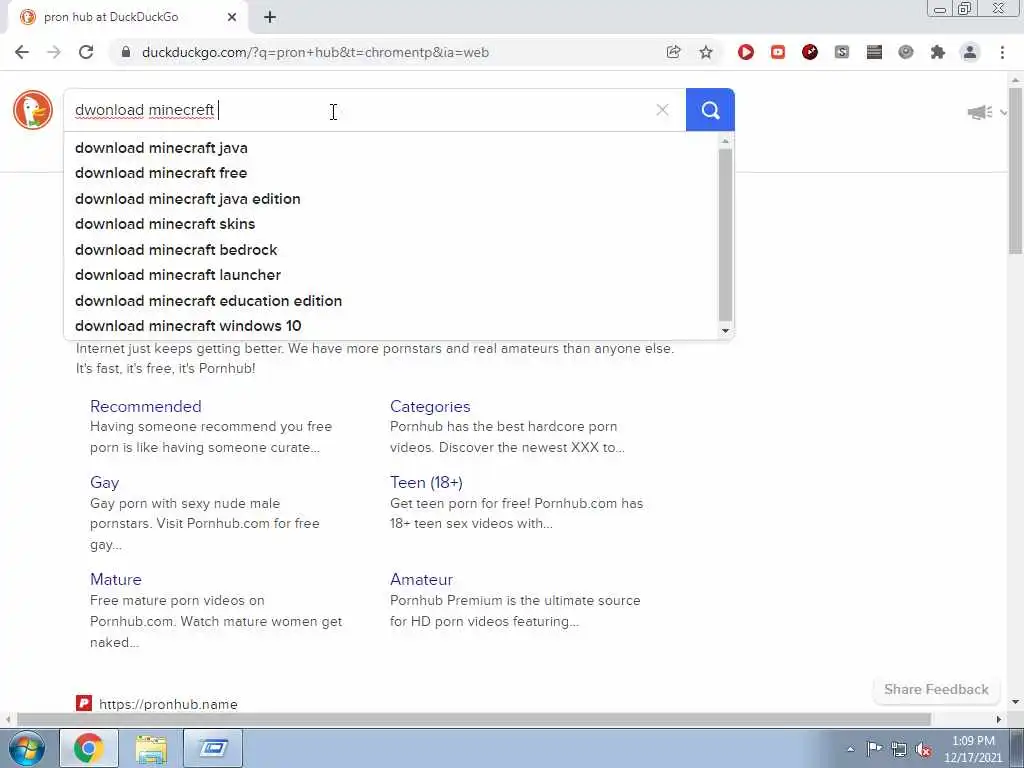Click the network tray icon
Image resolution: width=1024 pixels, height=768 pixels.
pos(899,750)
